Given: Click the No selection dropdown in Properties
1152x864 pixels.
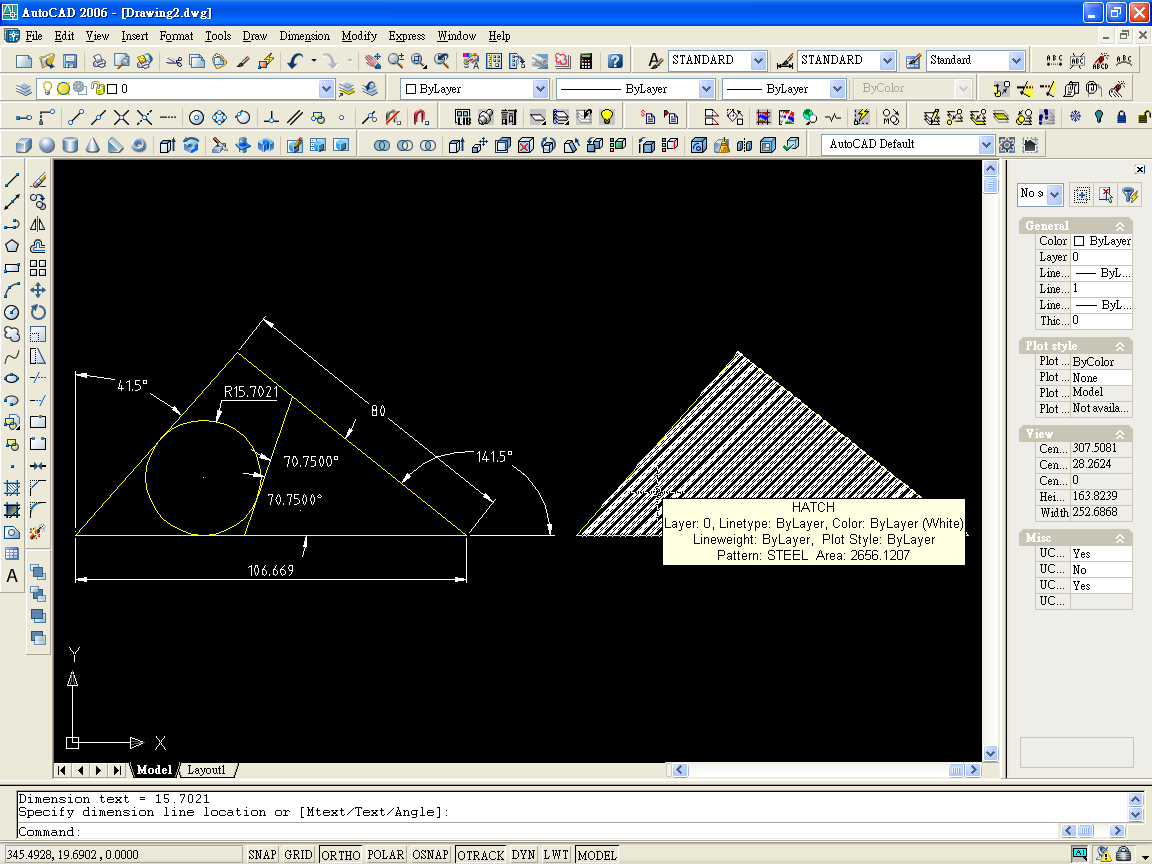Looking at the screenshot, I should tap(1040, 194).
